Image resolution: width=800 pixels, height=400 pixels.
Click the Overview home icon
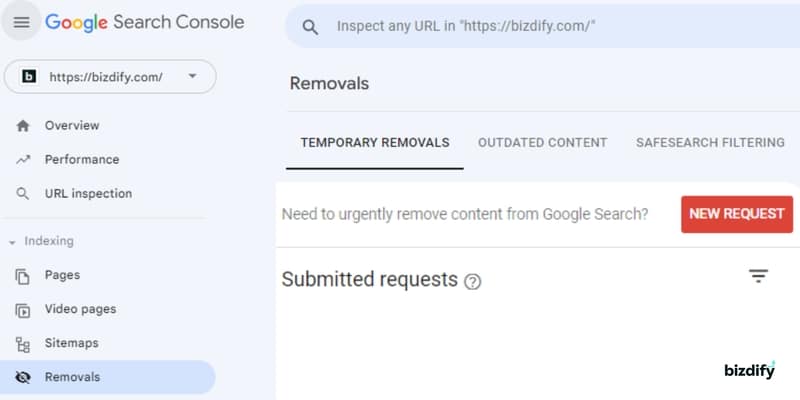point(23,126)
